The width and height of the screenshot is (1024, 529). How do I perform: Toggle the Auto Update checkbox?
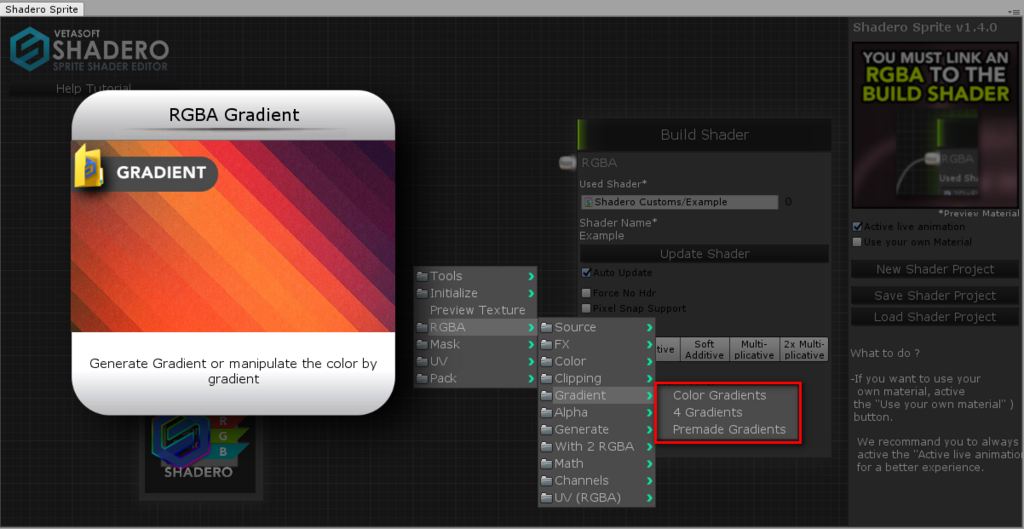tap(586, 272)
